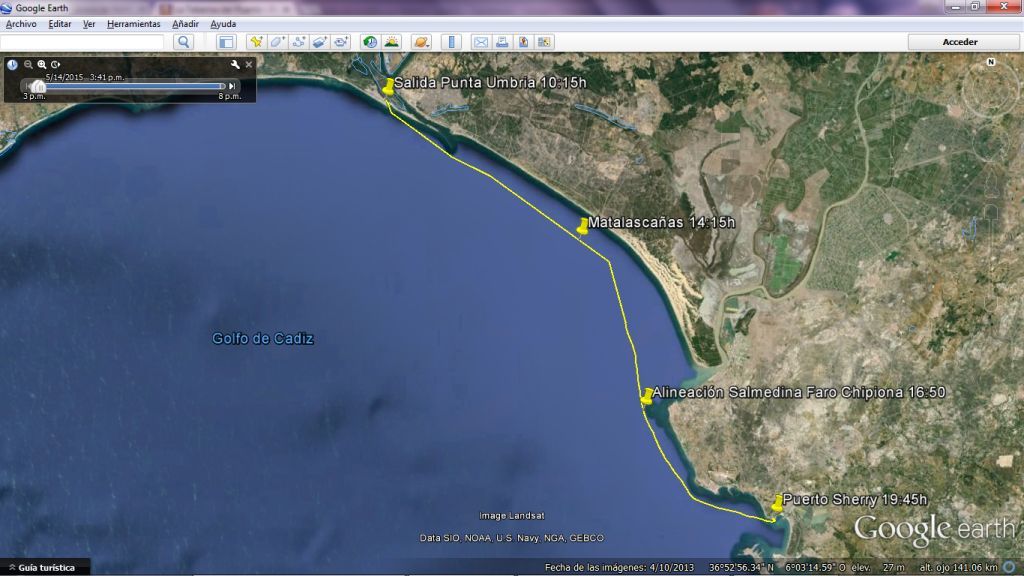Click the Acceder sign-in button
Image resolution: width=1024 pixels, height=576 pixels.
(x=960, y=42)
